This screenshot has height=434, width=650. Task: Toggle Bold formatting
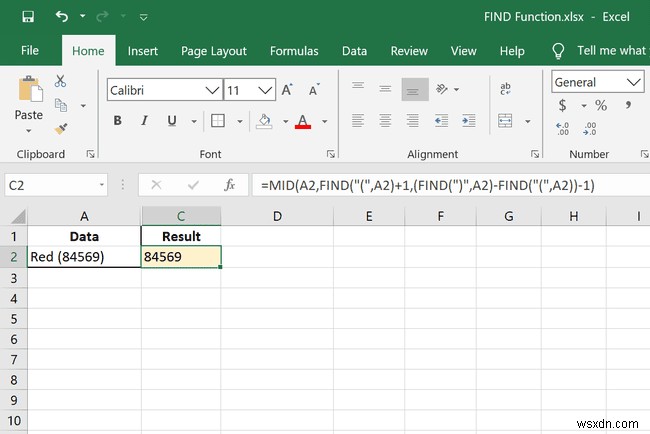[x=117, y=121]
